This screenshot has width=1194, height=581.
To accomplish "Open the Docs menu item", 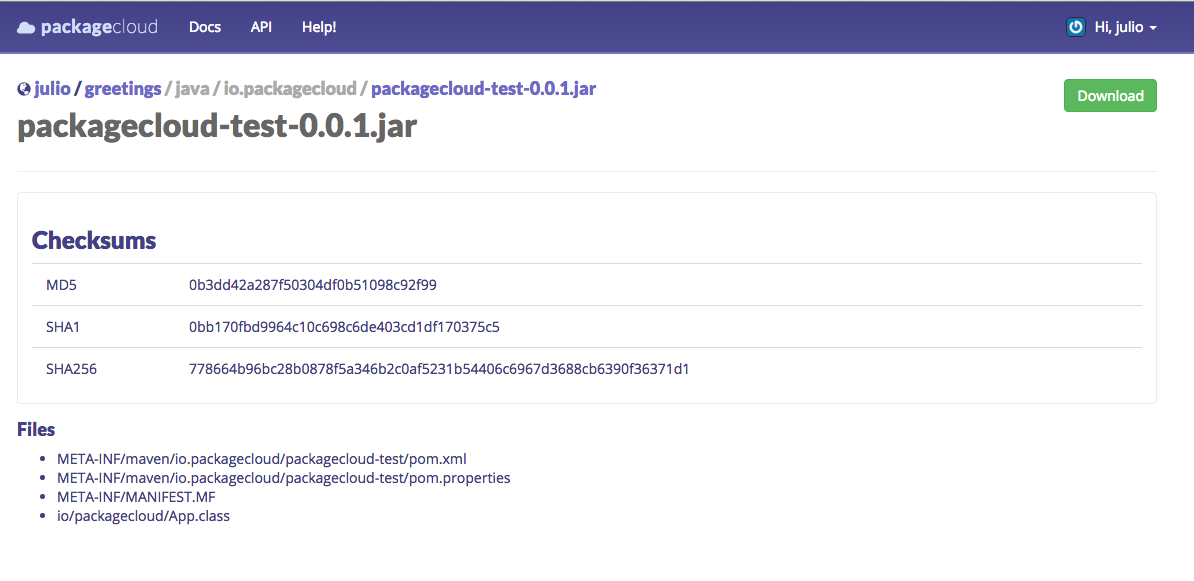I will click(205, 27).
